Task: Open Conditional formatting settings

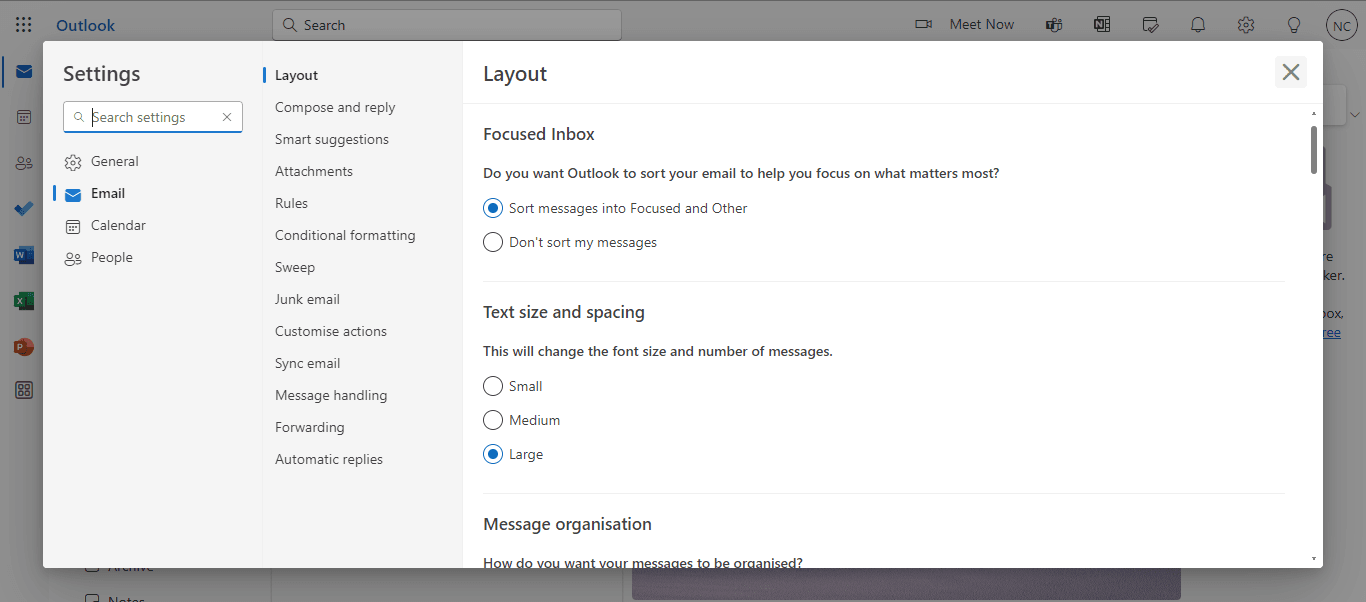Action: [x=345, y=235]
